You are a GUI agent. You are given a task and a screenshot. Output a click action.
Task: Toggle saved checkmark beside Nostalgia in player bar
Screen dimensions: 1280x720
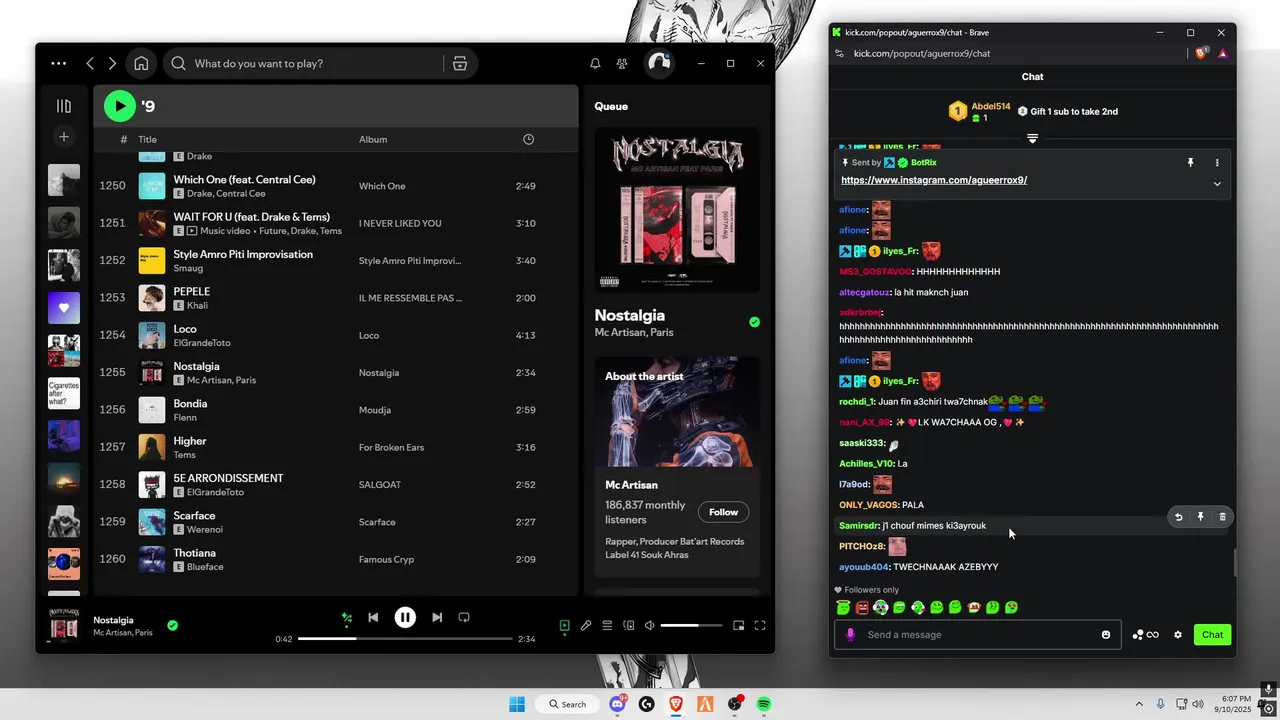tap(172, 625)
